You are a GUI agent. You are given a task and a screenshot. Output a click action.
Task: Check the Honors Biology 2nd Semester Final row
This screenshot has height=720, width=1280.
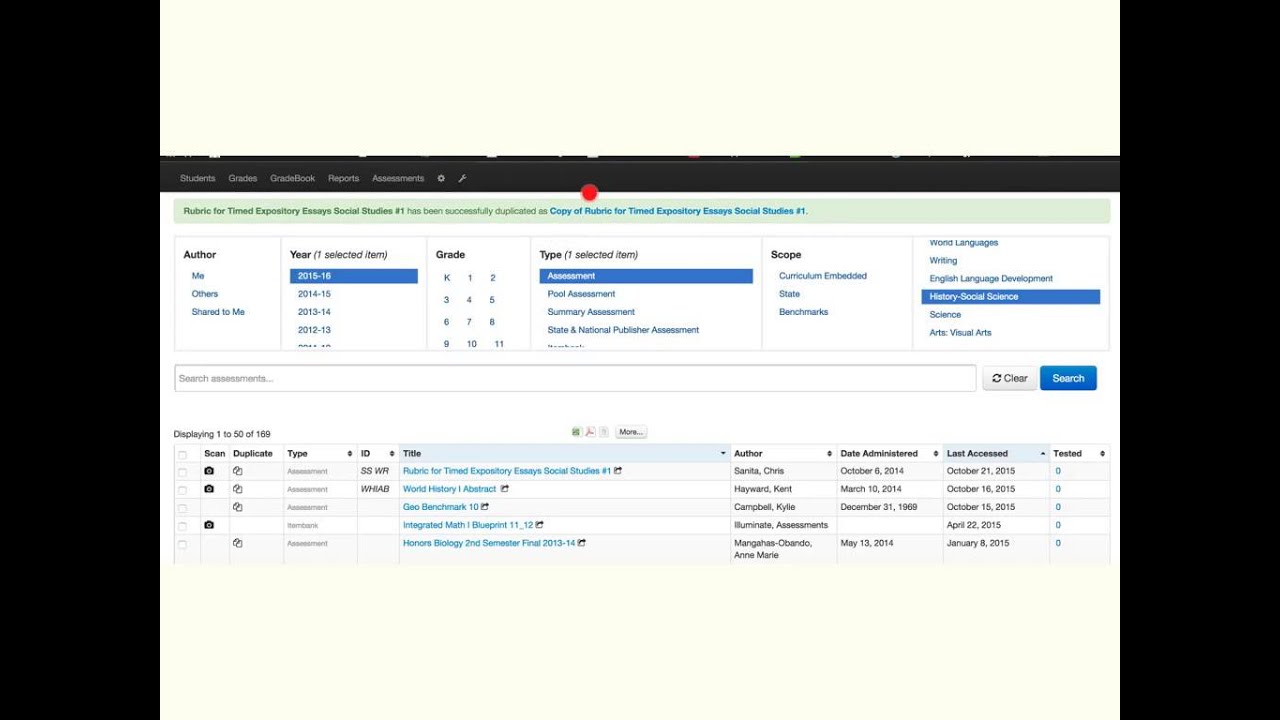tap(182, 544)
